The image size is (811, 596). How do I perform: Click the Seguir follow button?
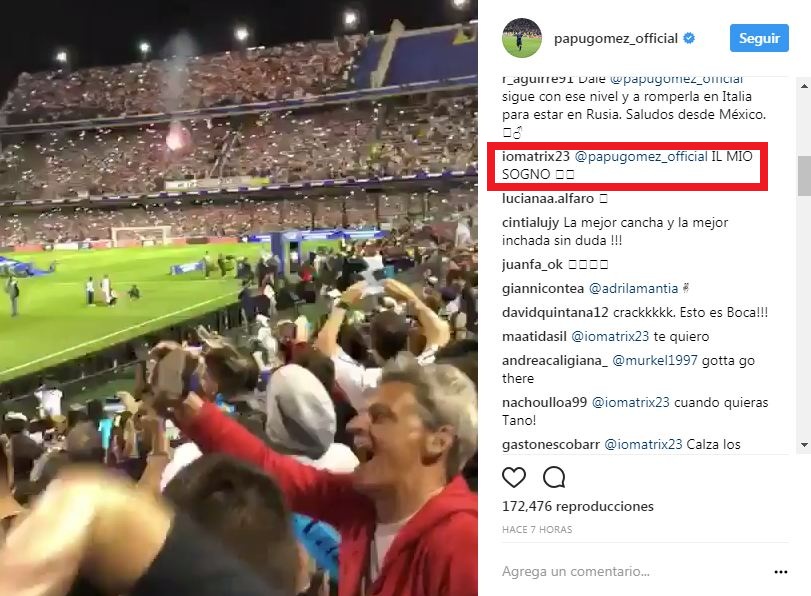[x=759, y=38]
